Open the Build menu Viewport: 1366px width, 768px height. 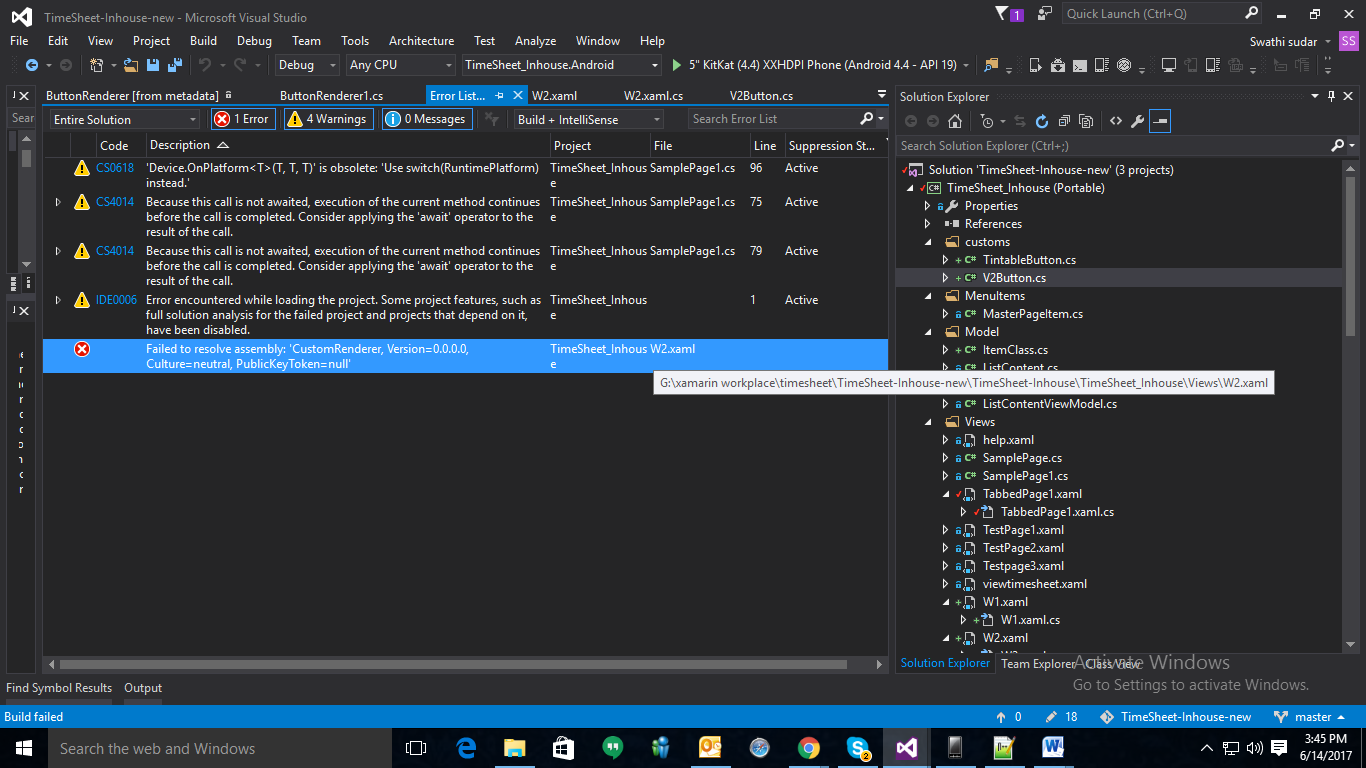pos(203,41)
